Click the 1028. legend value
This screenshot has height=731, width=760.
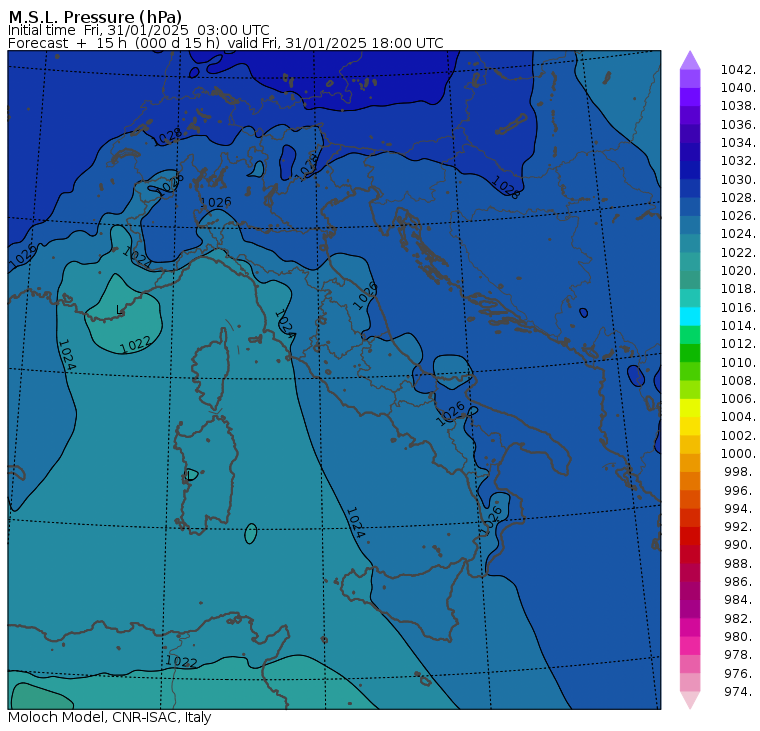coord(738,197)
